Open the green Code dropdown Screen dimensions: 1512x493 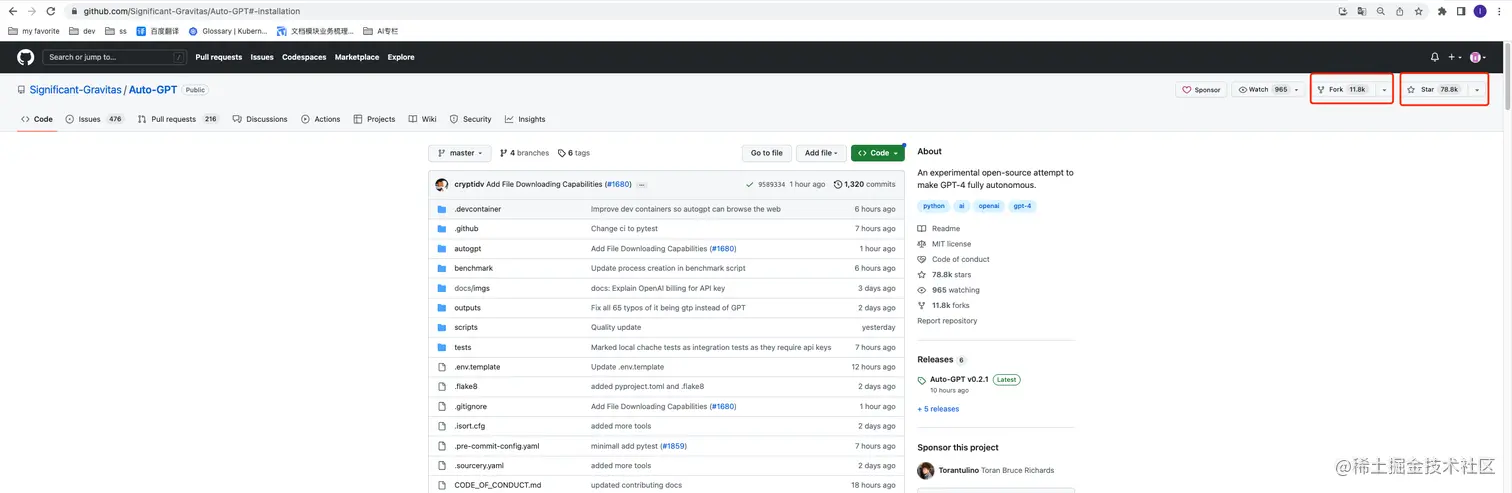tap(878, 153)
